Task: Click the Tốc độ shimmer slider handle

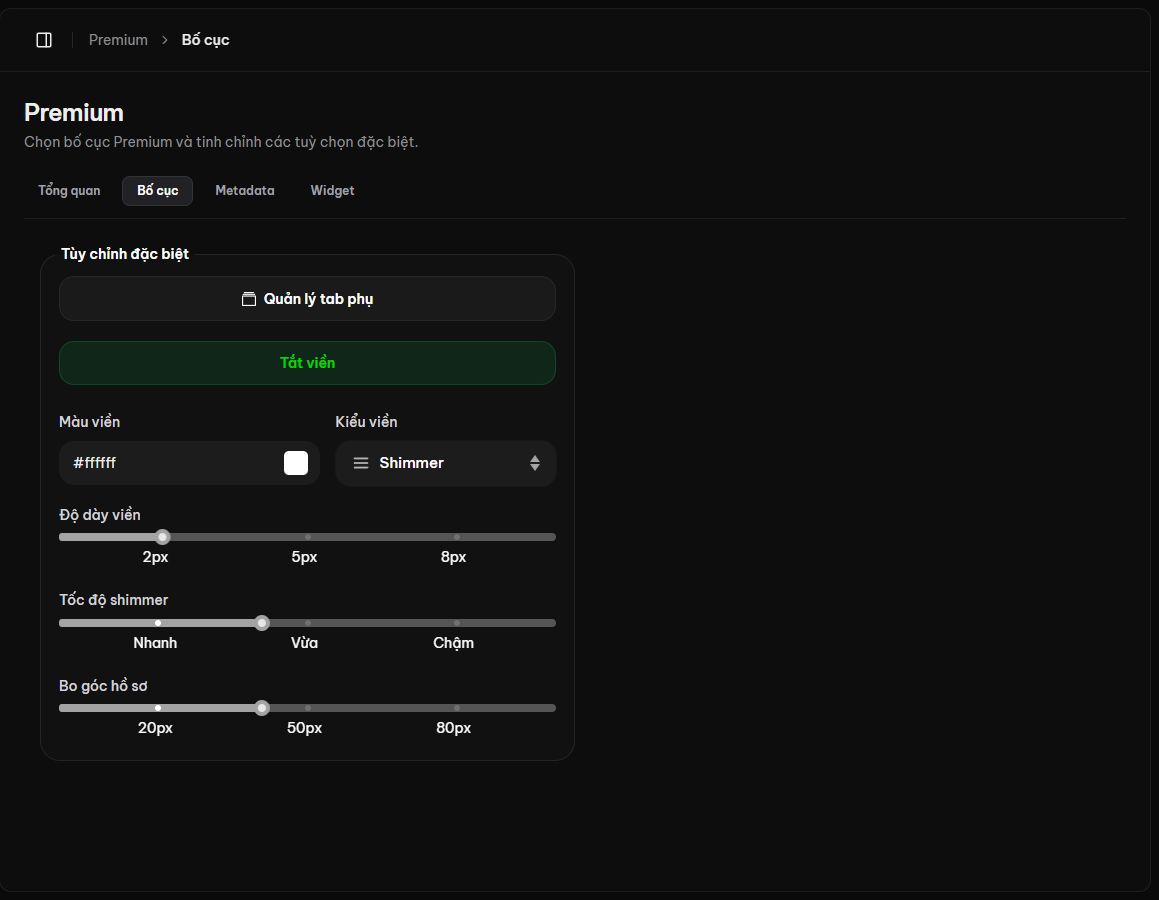Action: 262,623
